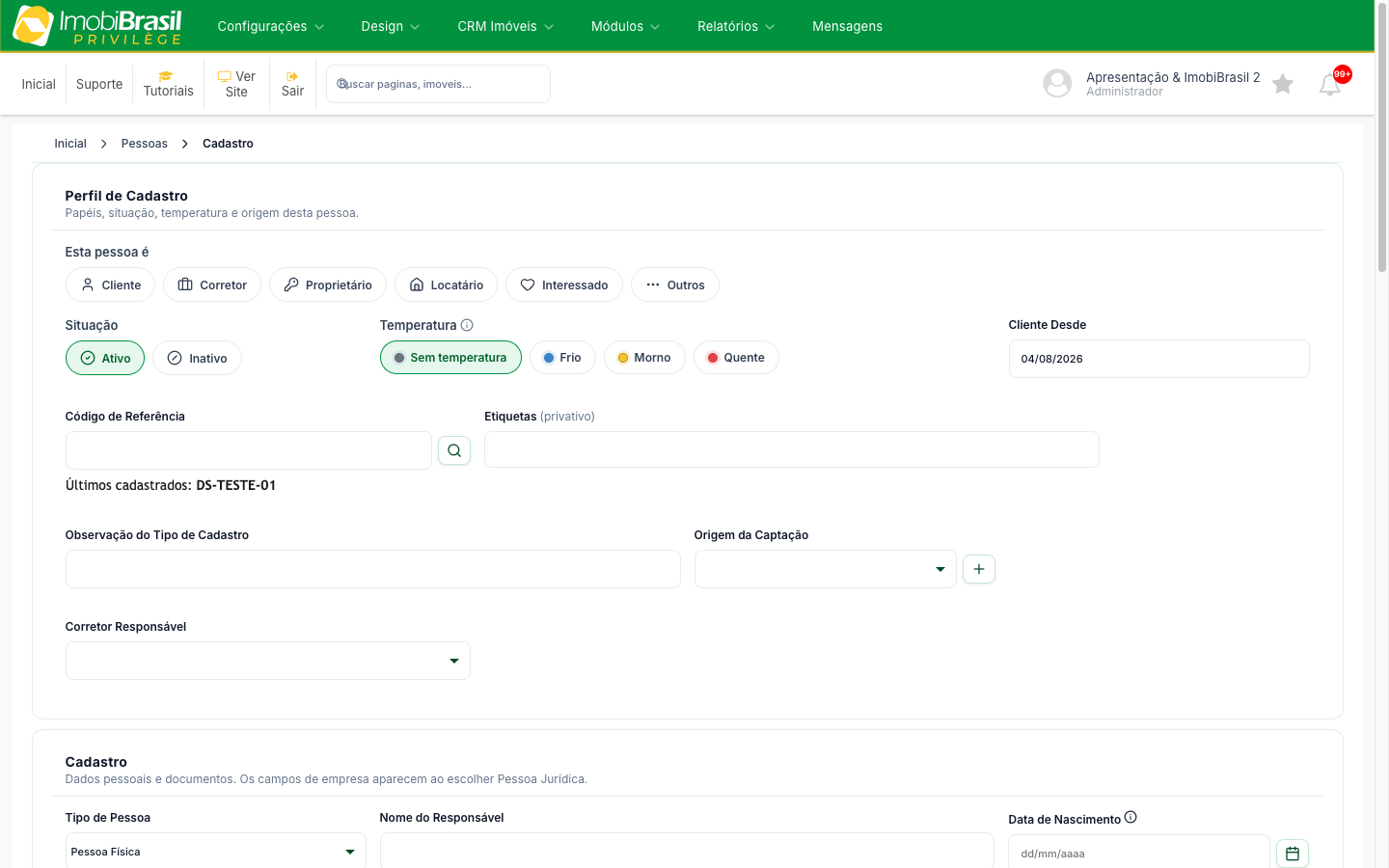Image resolution: width=1389 pixels, height=868 pixels.
Task: Click the search magnifier beside Código de Referência
Action: pos(454,450)
